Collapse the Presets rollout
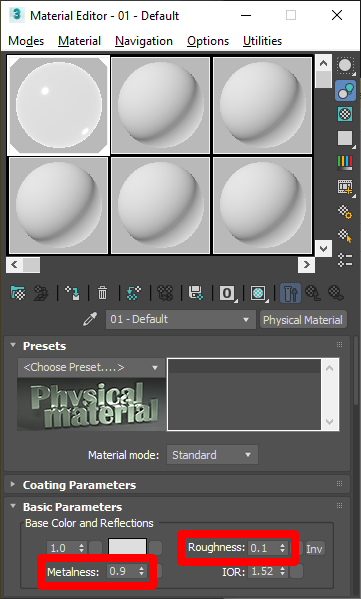Viewport: 361px width, 599px height. (13, 345)
